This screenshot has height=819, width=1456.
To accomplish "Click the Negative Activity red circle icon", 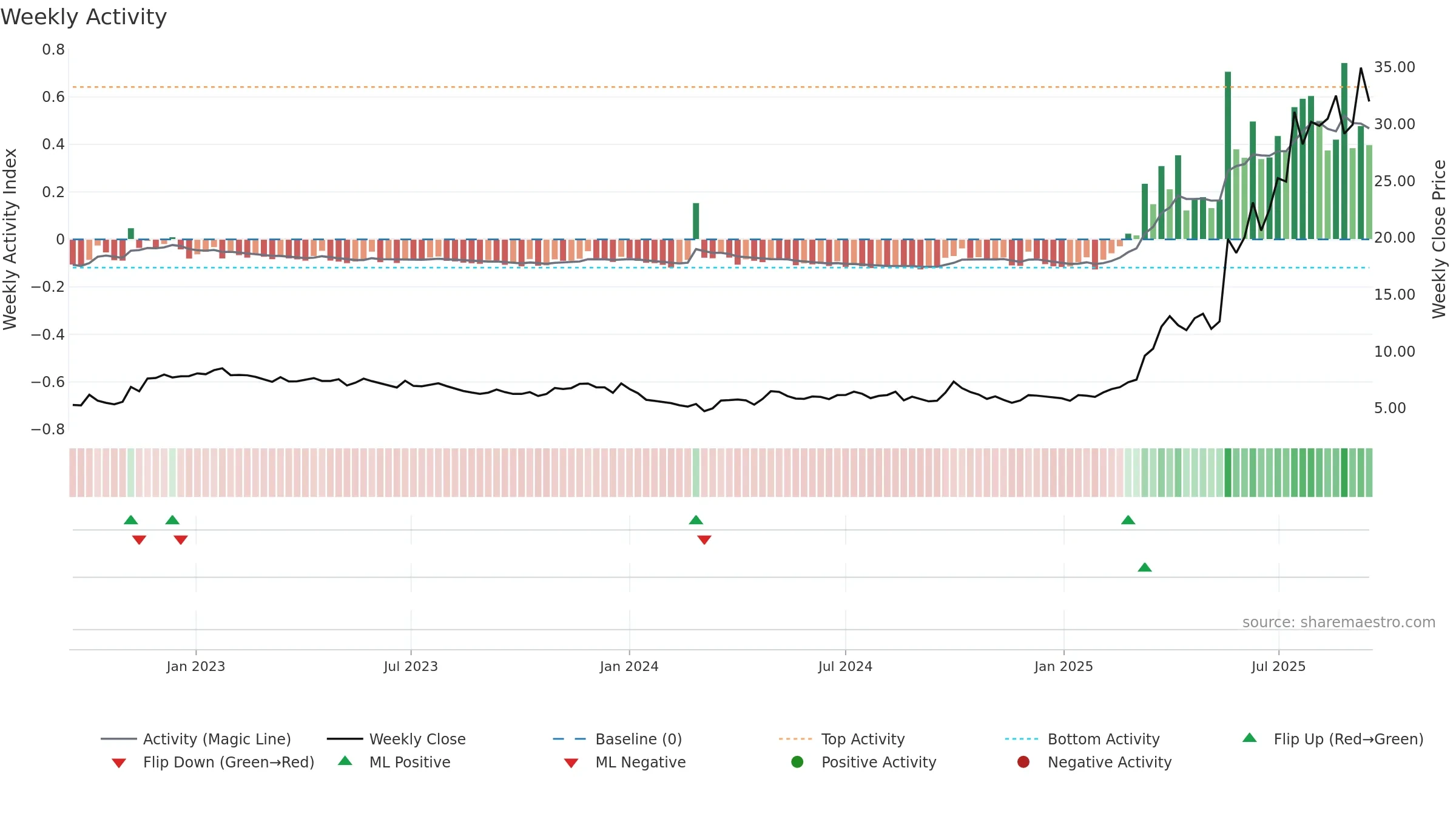I will click(x=1023, y=761).
